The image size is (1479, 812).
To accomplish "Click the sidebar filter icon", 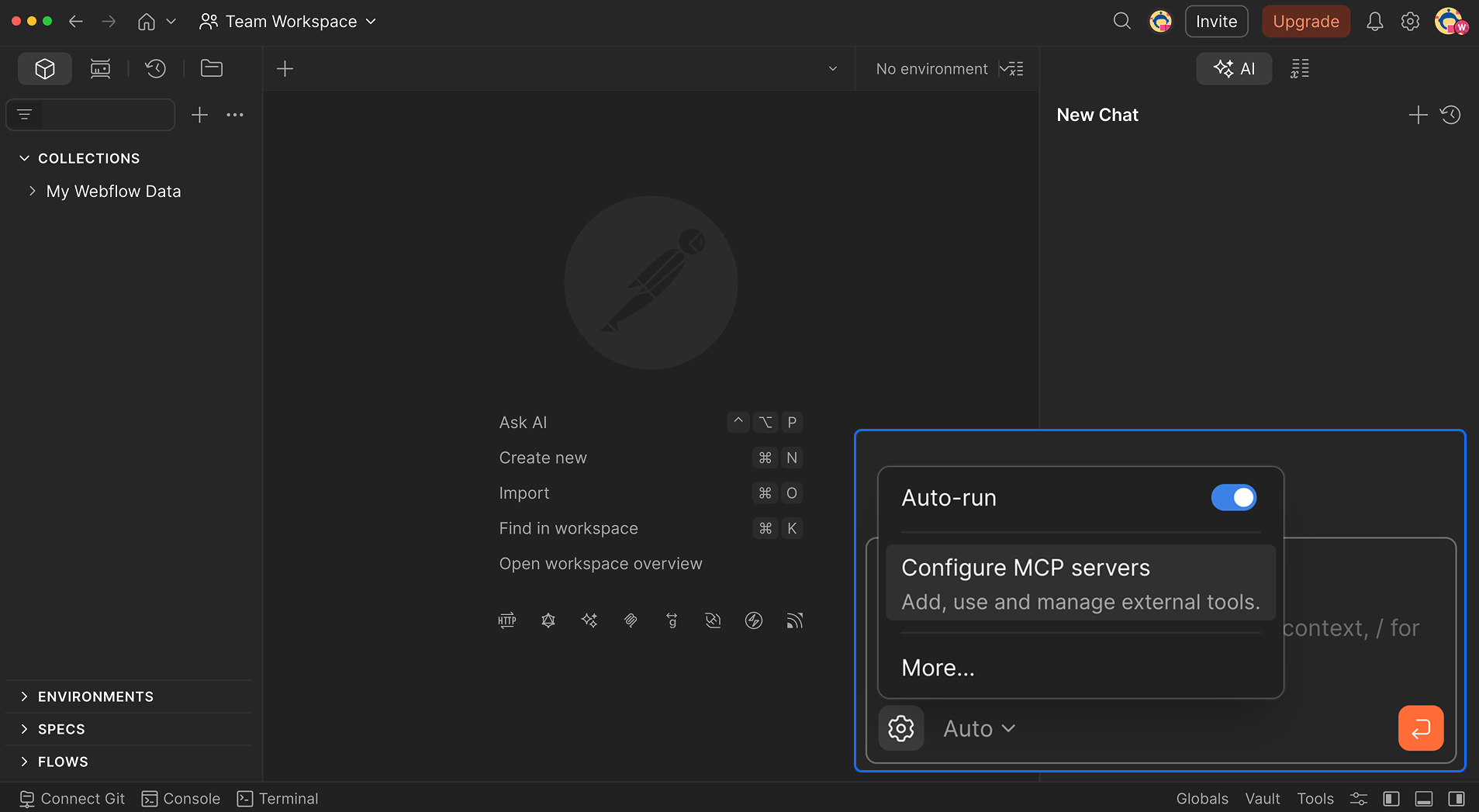I will pyautogui.click(x=24, y=115).
